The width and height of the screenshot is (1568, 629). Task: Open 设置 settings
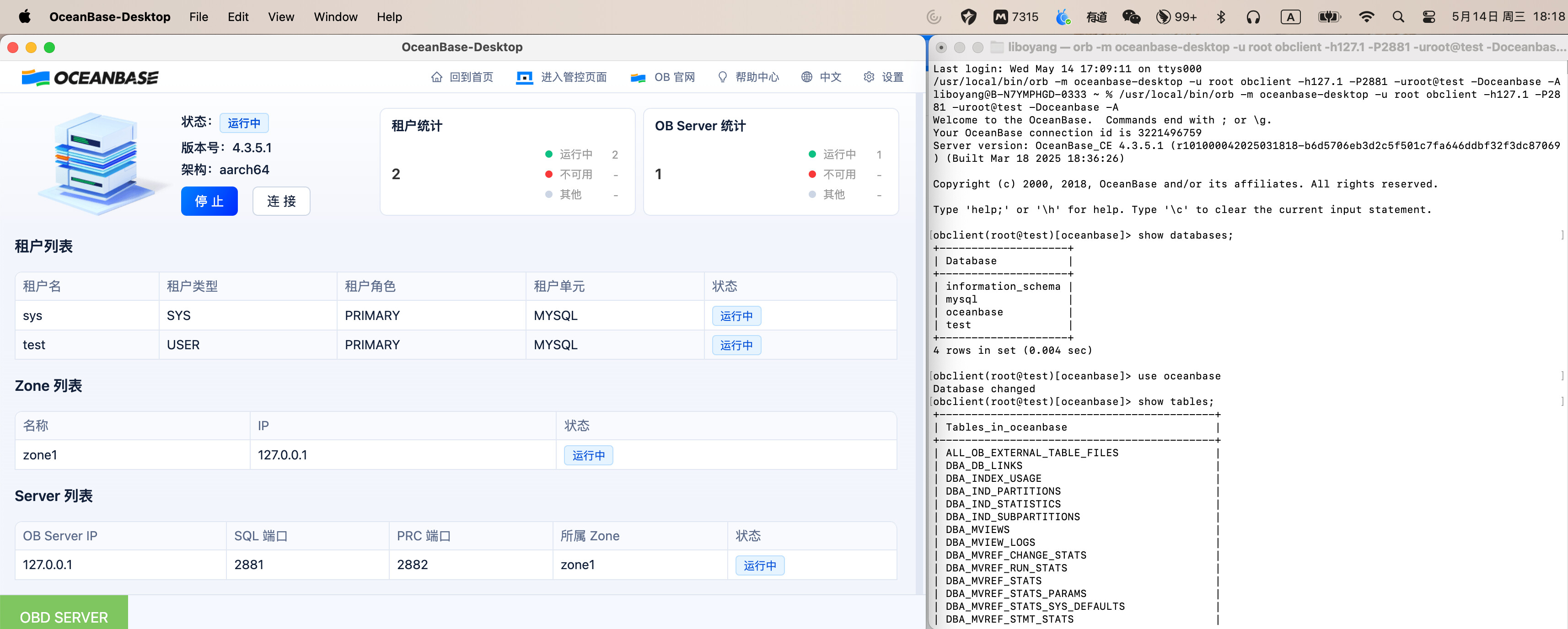tap(892, 77)
